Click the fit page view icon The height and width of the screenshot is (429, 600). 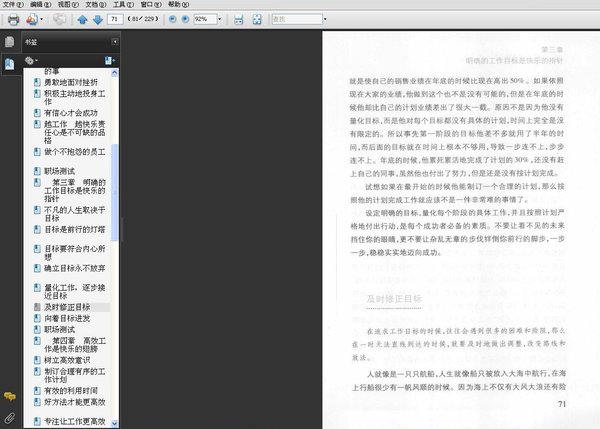(x=257, y=19)
